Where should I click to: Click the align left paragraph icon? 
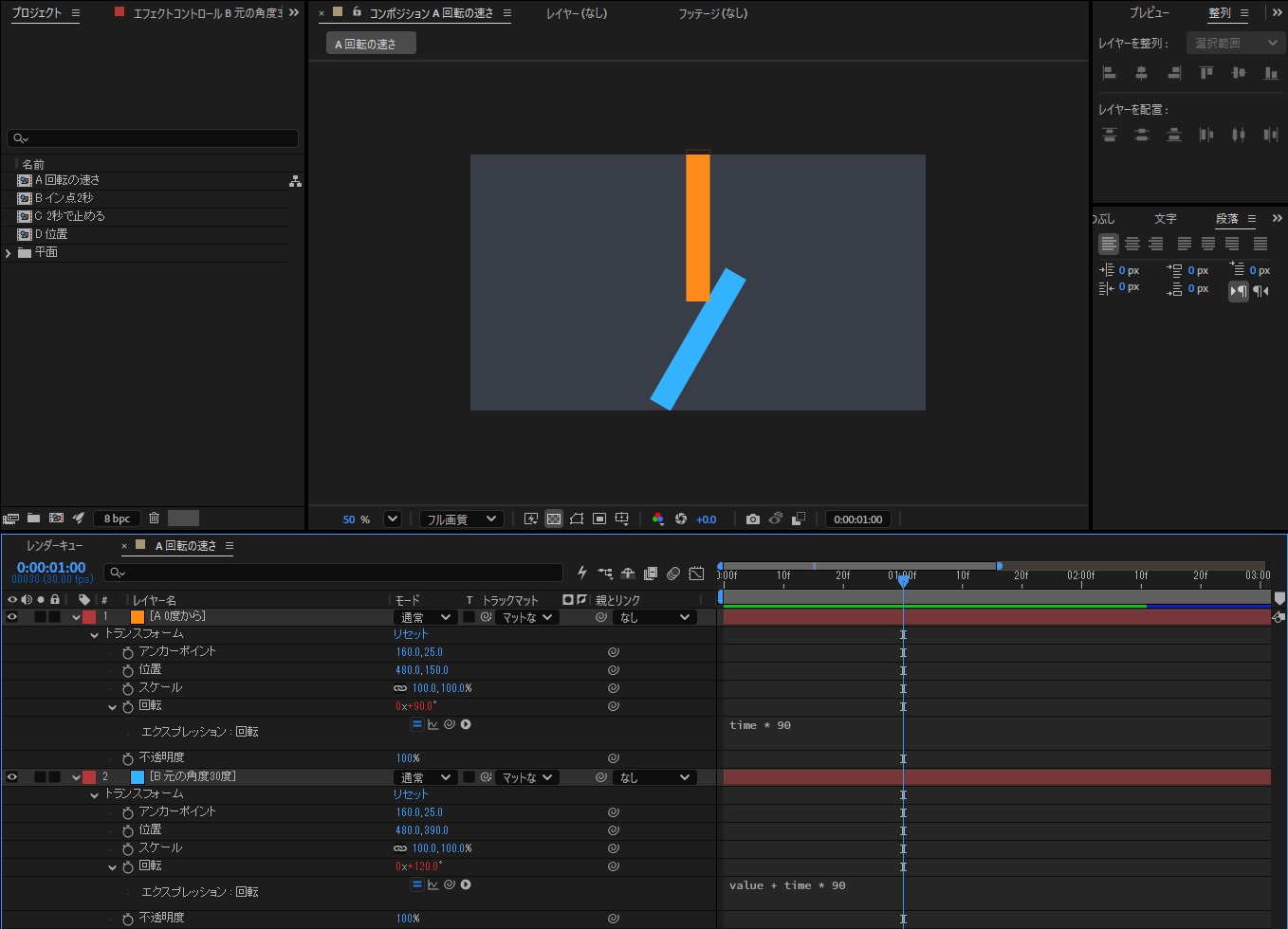pos(1109,244)
